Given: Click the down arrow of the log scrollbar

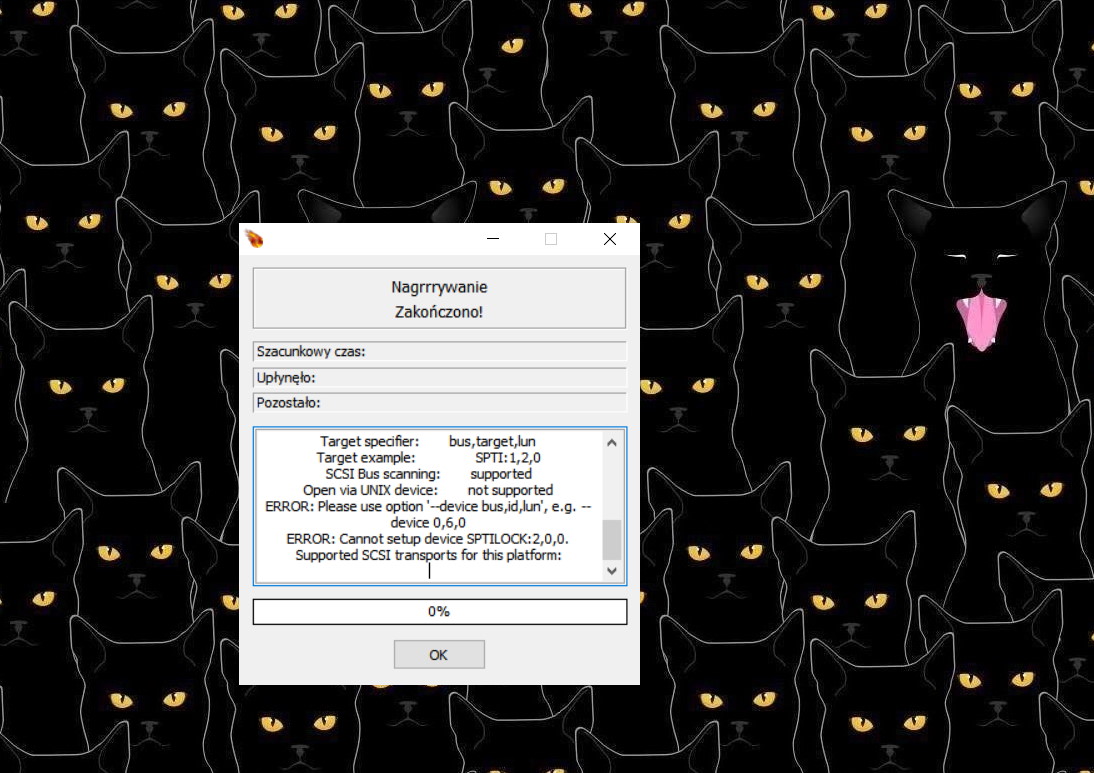Looking at the screenshot, I should click(x=611, y=570).
